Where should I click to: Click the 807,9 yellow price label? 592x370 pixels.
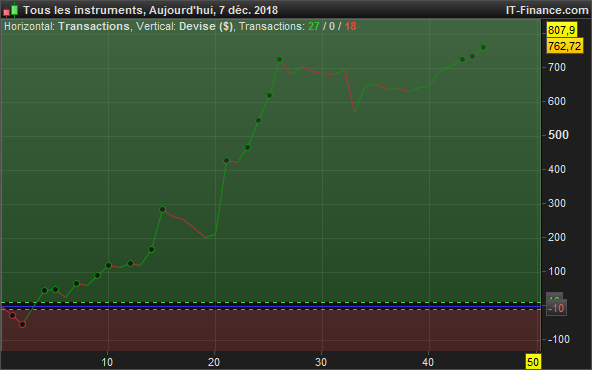(x=561, y=30)
